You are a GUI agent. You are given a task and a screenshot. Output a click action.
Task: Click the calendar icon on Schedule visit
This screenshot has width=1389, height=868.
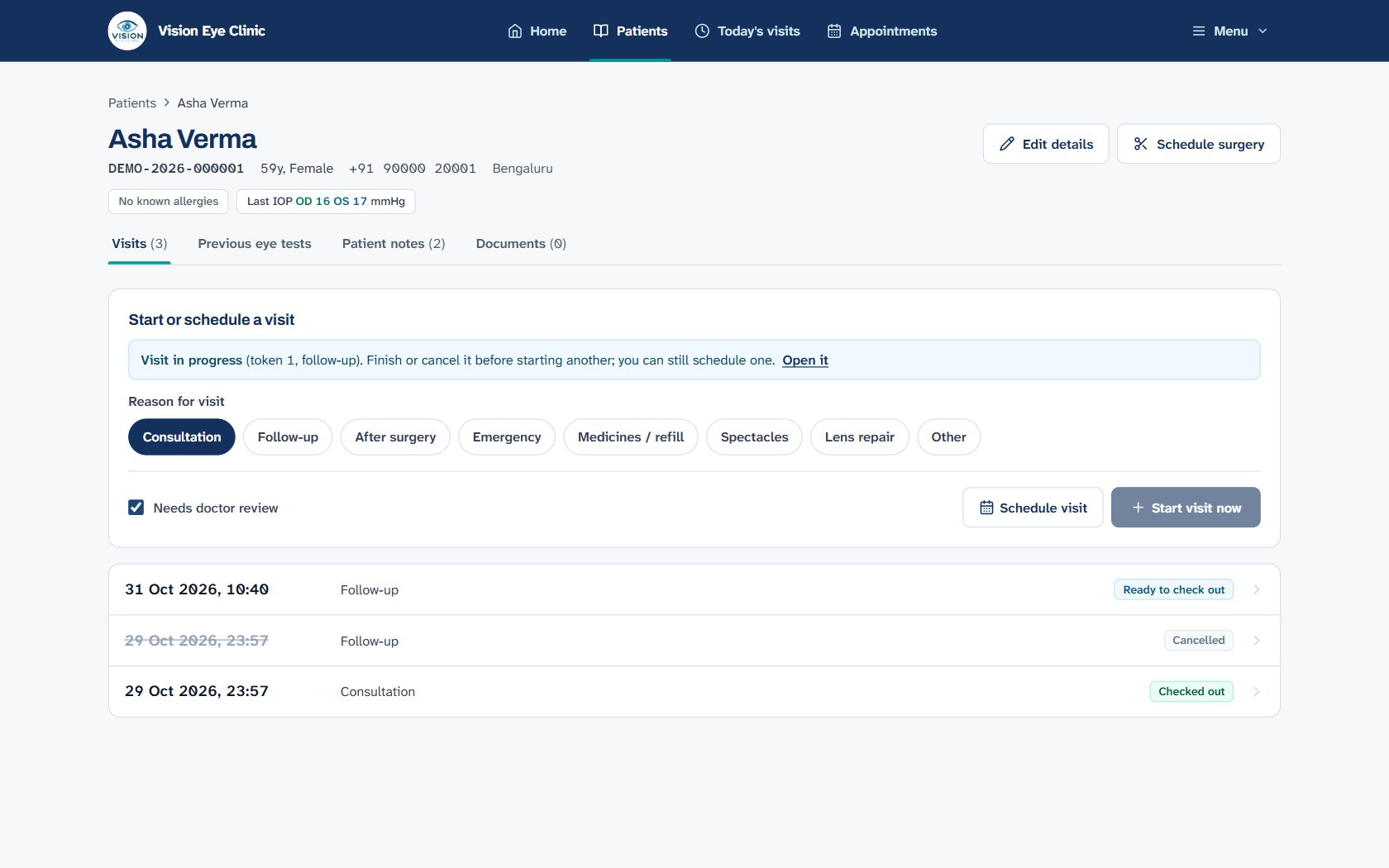pyautogui.click(x=986, y=508)
